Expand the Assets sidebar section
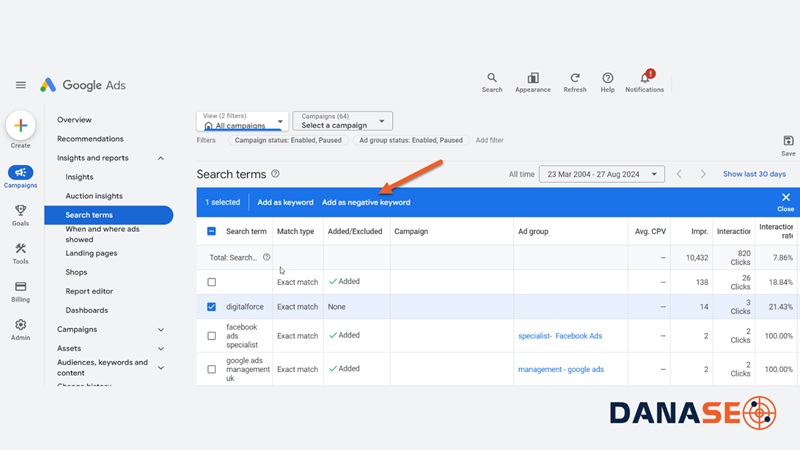 (x=161, y=348)
